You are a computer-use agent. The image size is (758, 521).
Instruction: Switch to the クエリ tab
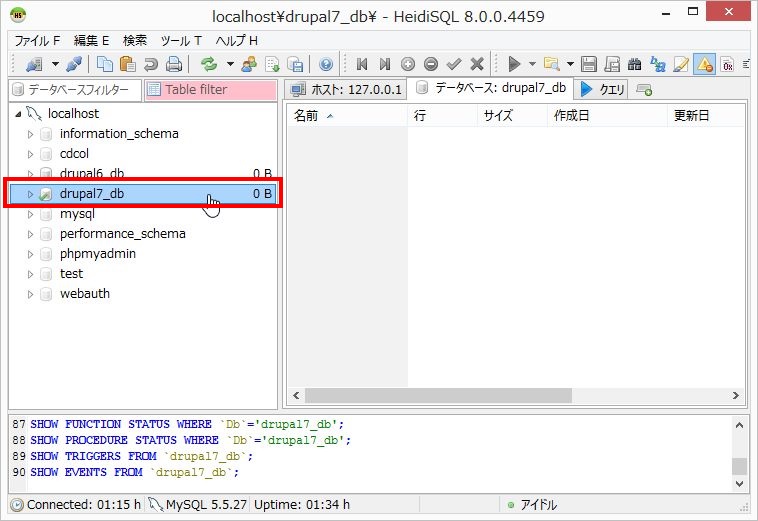coord(602,89)
